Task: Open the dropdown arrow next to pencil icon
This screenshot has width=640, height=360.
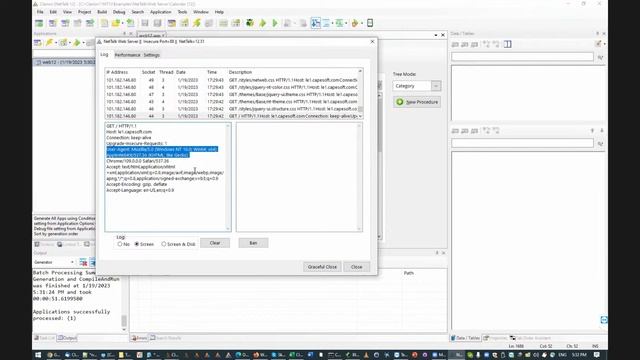Action: coord(604,44)
